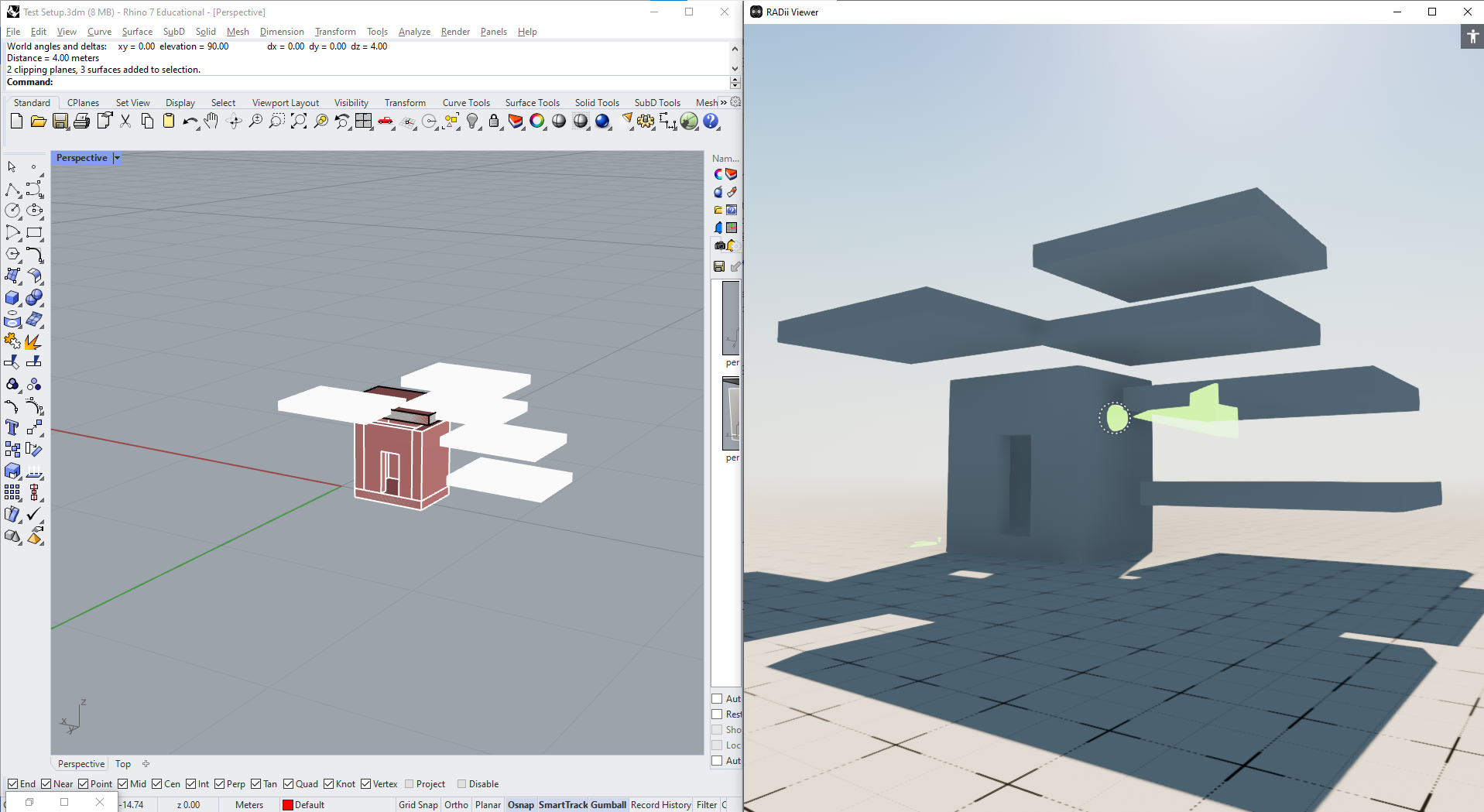Add a new viewport tab plus icon
1484x812 pixels.
(146, 764)
